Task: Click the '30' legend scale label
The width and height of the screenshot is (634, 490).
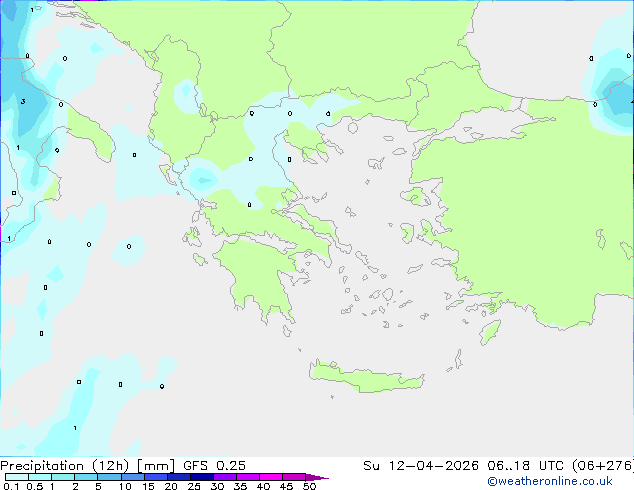Action: click(217, 486)
